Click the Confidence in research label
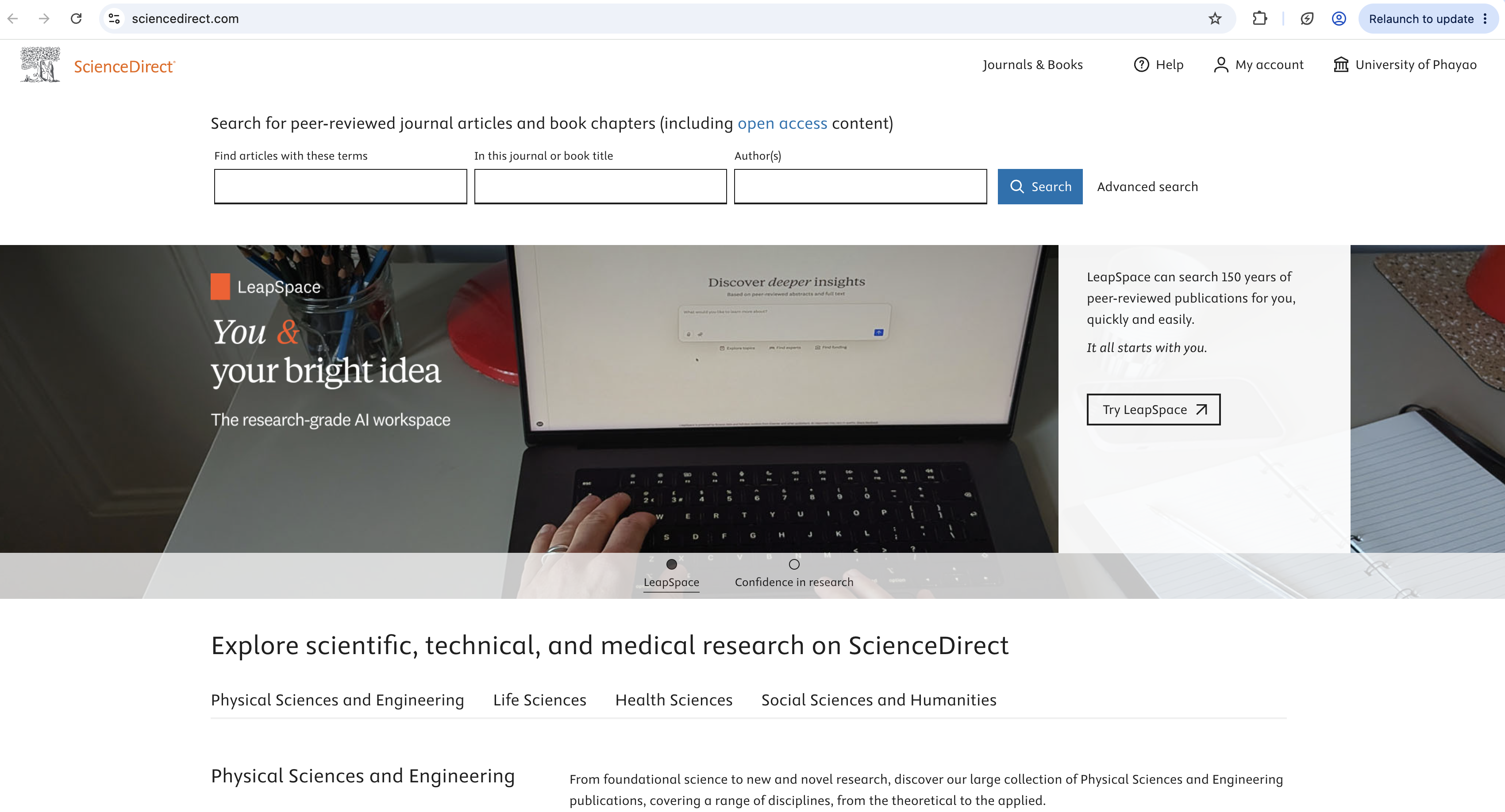The width and height of the screenshot is (1505, 812). [x=794, y=582]
